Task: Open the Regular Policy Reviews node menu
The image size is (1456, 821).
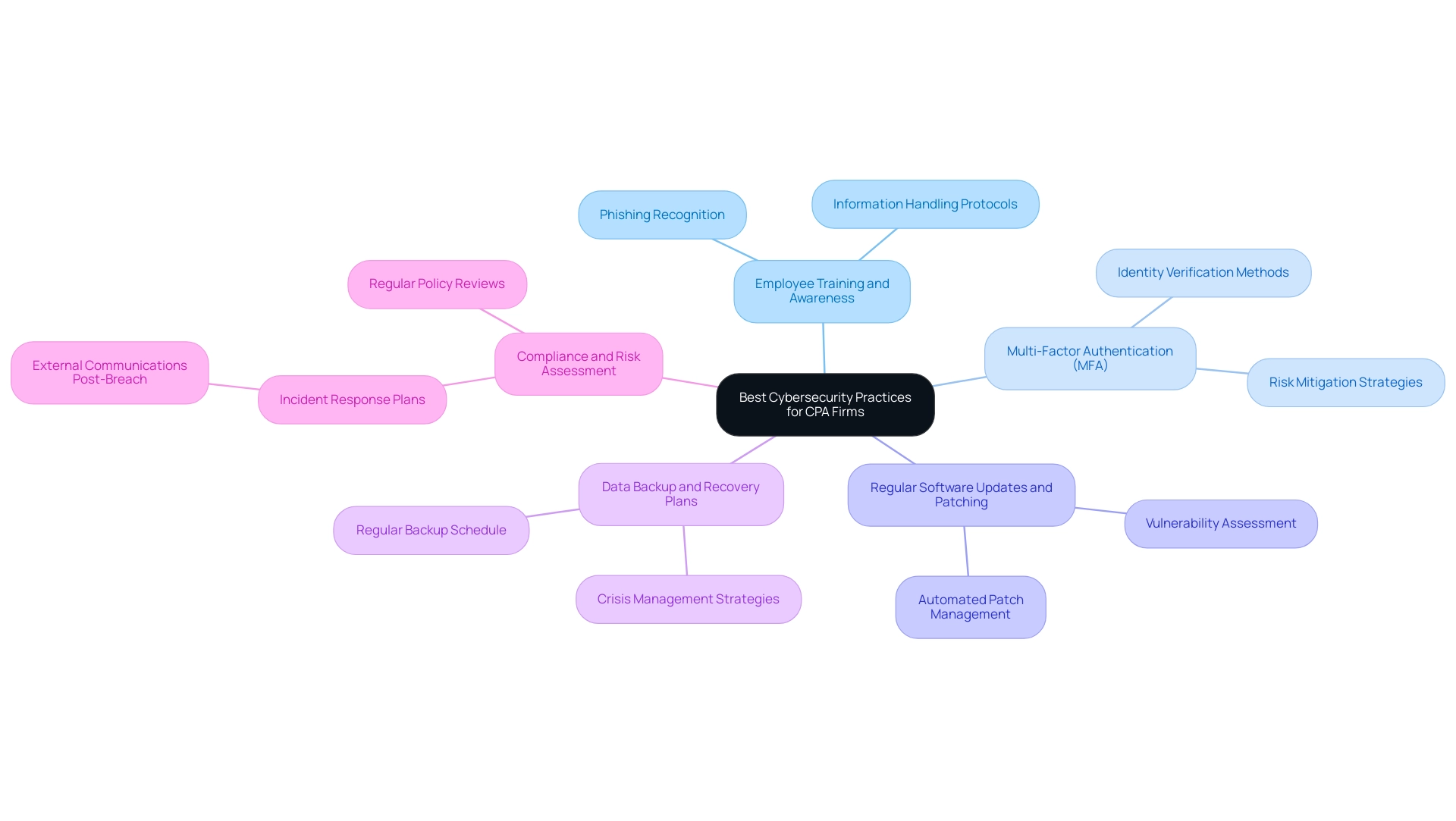Action: tap(437, 283)
